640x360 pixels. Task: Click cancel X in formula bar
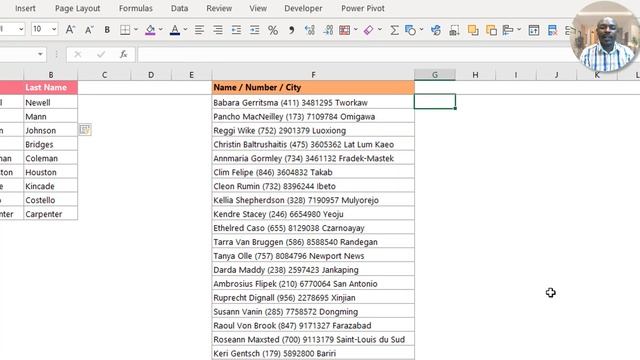78,54
